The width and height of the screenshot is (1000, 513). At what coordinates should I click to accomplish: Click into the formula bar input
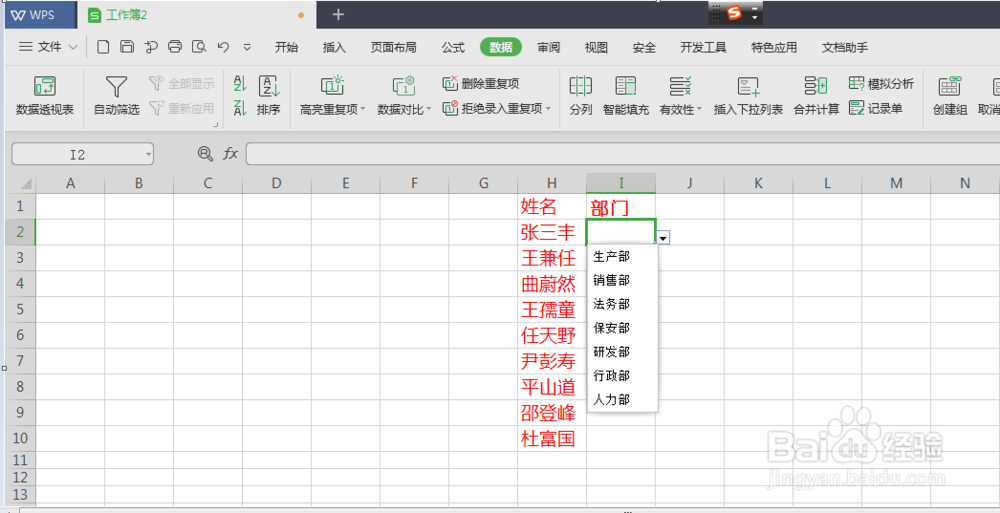(622, 154)
